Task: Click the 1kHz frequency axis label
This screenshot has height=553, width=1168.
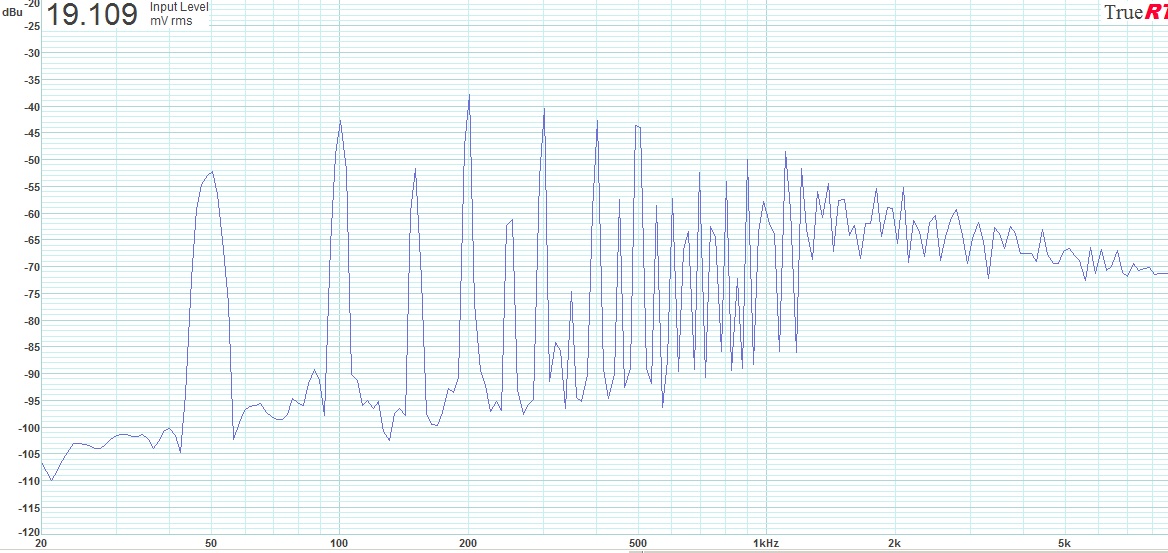Action: pyautogui.click(x=766, y=544)
